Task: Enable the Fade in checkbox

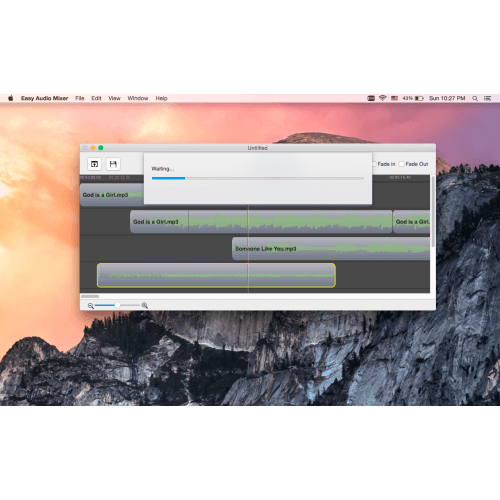Action: click(x=374, y=164)
